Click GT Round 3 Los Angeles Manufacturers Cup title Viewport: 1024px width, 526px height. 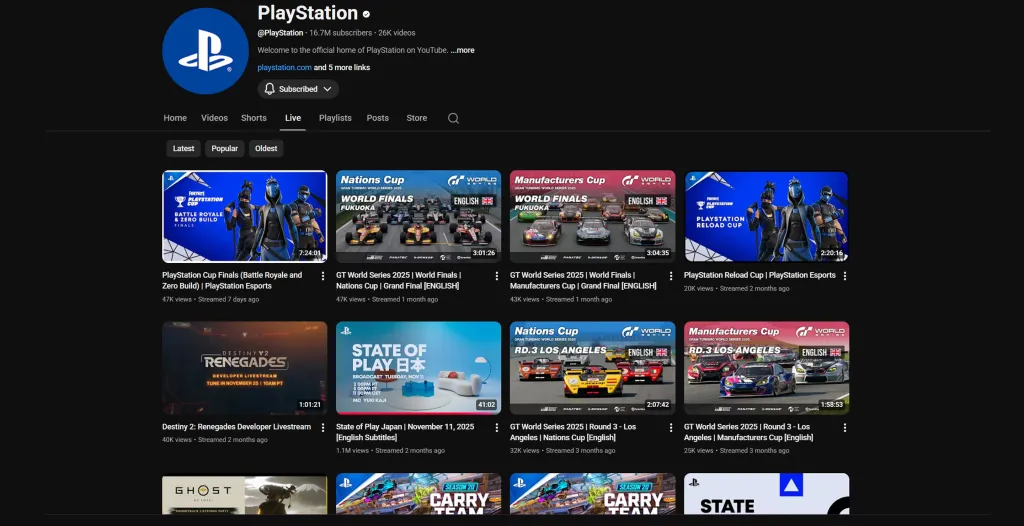748,432
